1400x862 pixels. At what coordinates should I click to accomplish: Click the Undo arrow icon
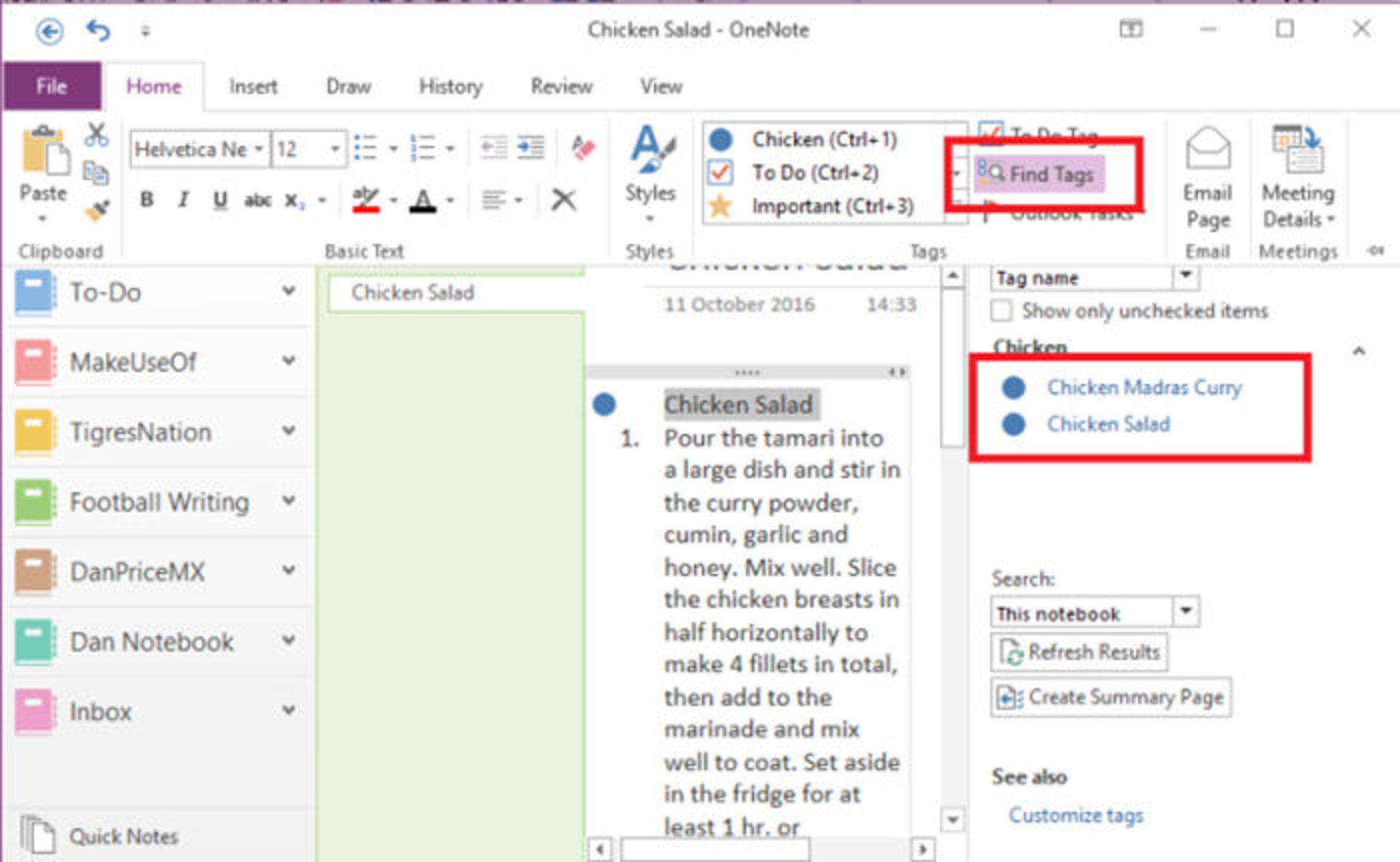click(x=98, y=31)
